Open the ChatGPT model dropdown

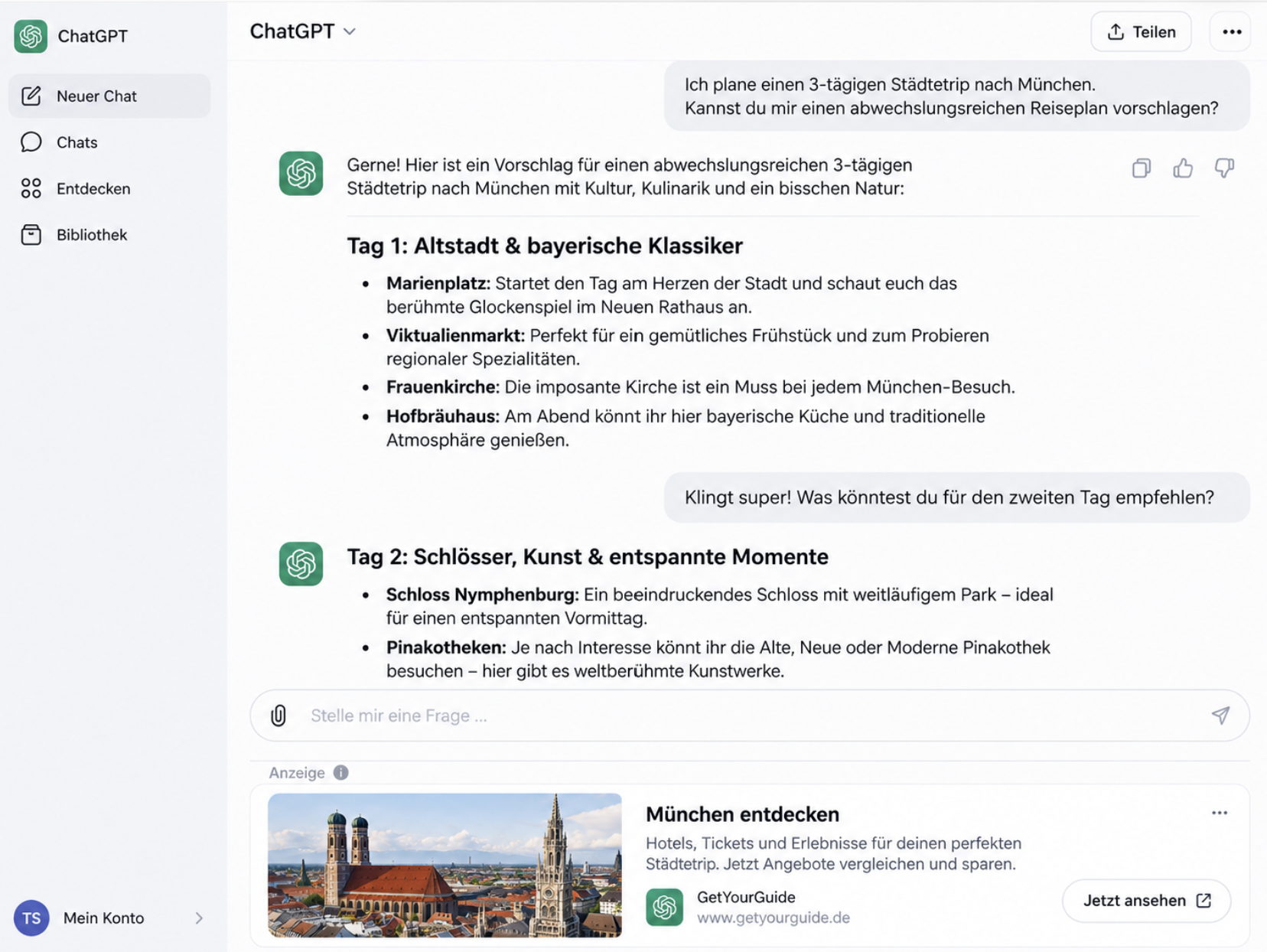303,31
